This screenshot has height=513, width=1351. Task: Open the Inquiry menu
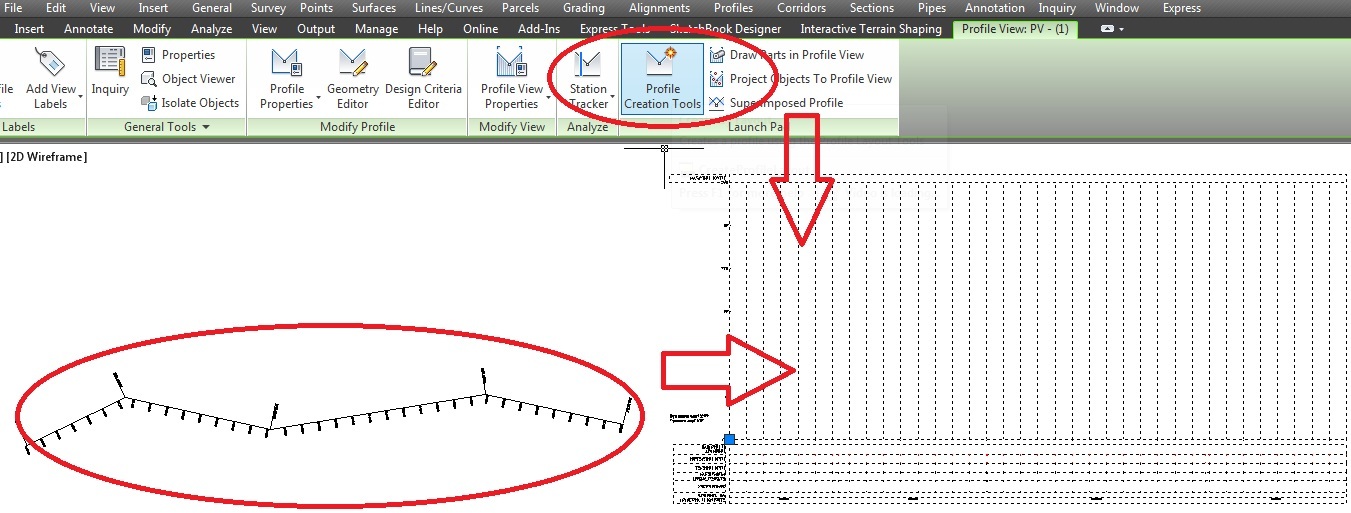pyautogui.click(x=1057, y=8)
